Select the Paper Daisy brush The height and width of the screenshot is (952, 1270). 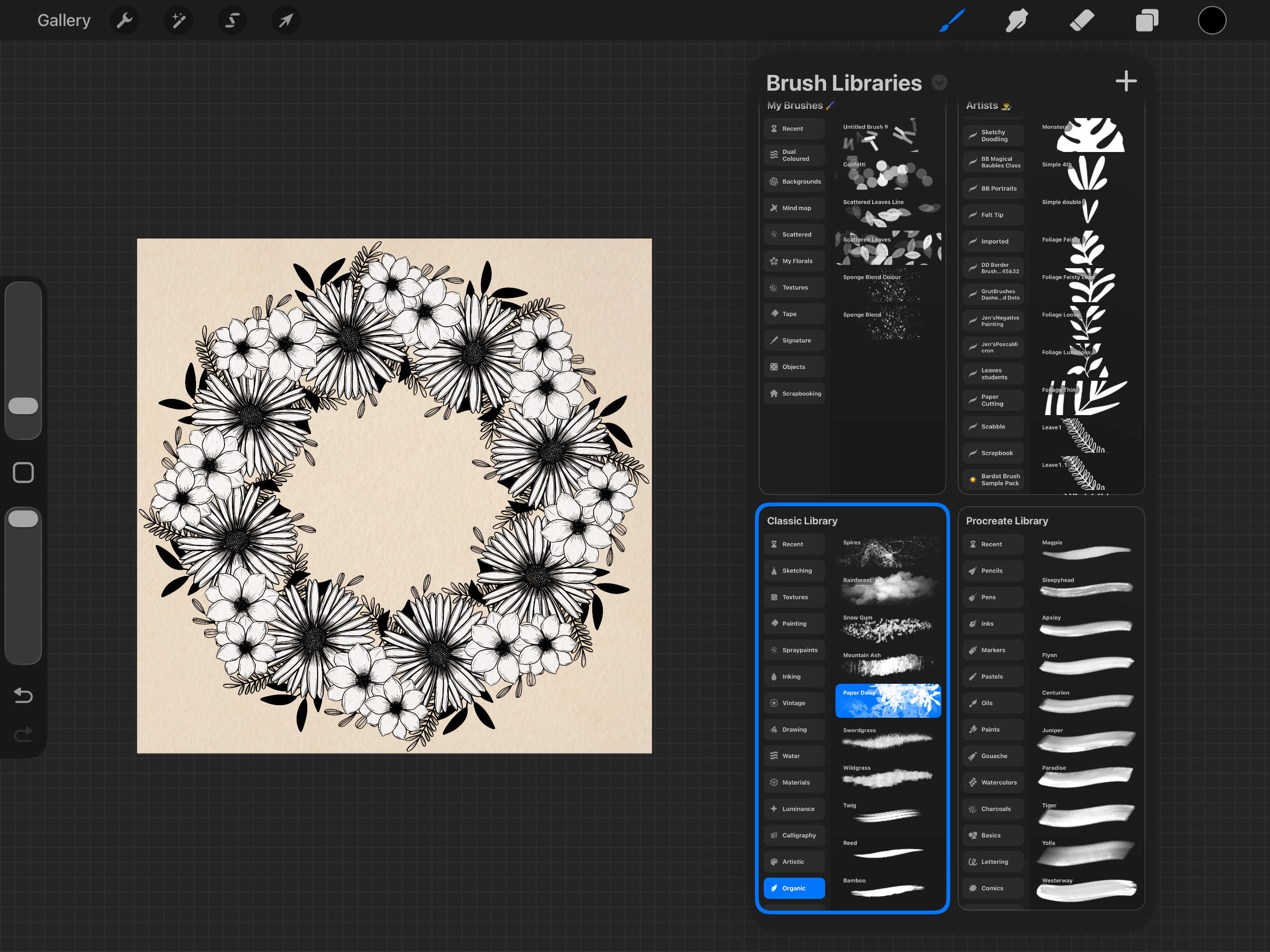point(887,701)
